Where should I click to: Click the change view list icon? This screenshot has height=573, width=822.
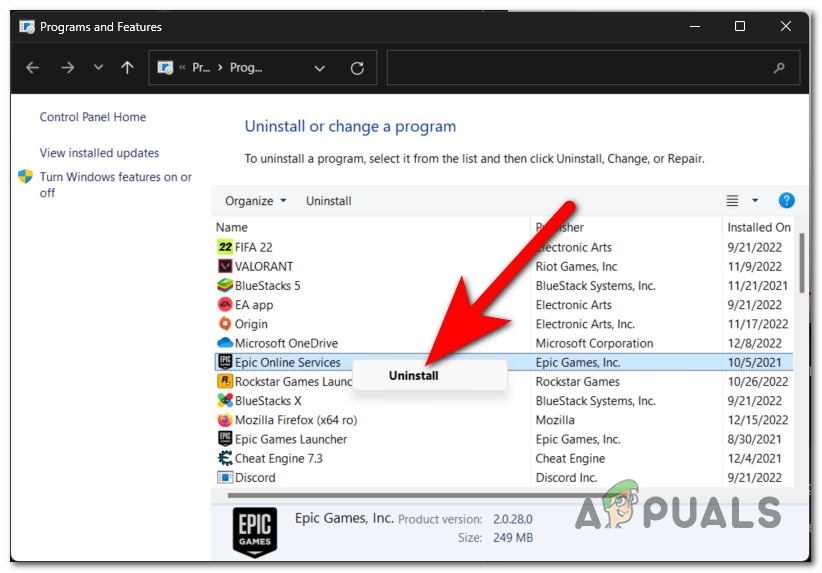(x=732, y=200)
